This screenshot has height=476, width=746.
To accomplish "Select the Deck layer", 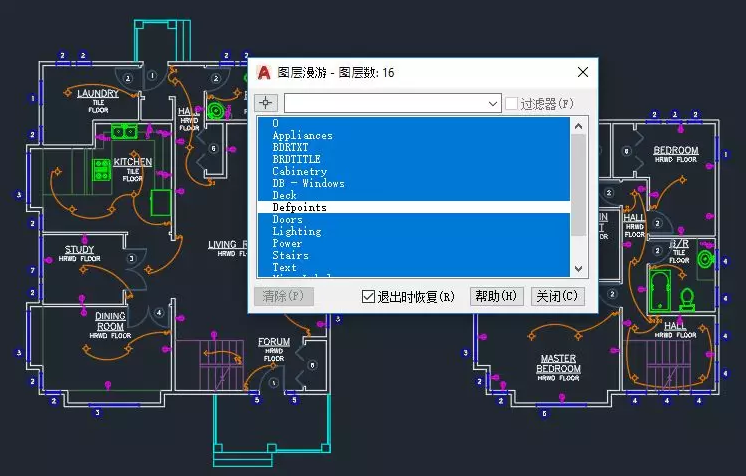I will tap(413, 195).
